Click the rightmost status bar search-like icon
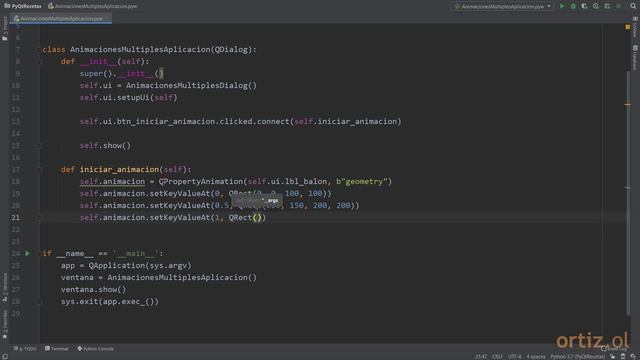The height and width of the screenshot is (360, 640). pos(633,356)
